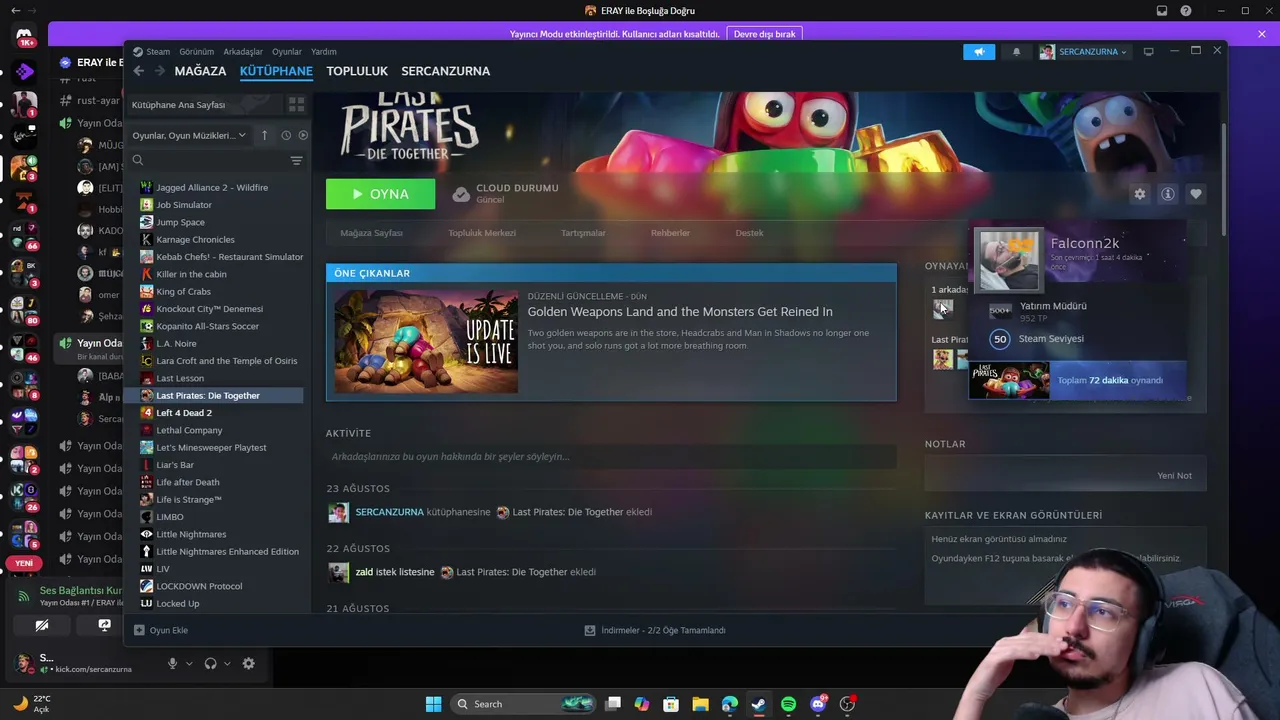Open SERCANZURNA profile link in activity feed
This screenshot has height=720, width=1280.
pos(389,512)
